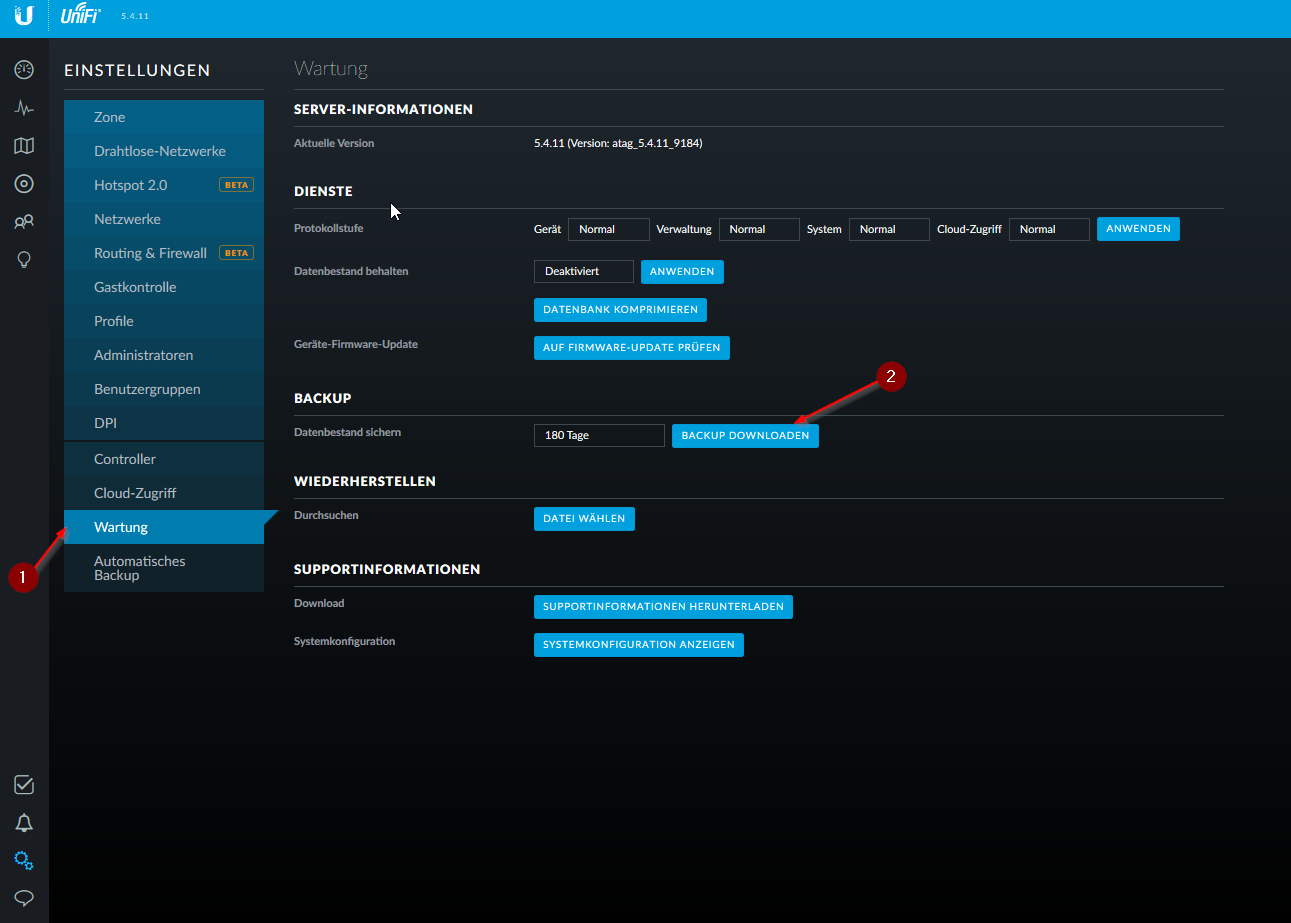The height and width of the screenshot is (923, 1291).
Task: Click the Settings gears icon
Action: point(24,861)
